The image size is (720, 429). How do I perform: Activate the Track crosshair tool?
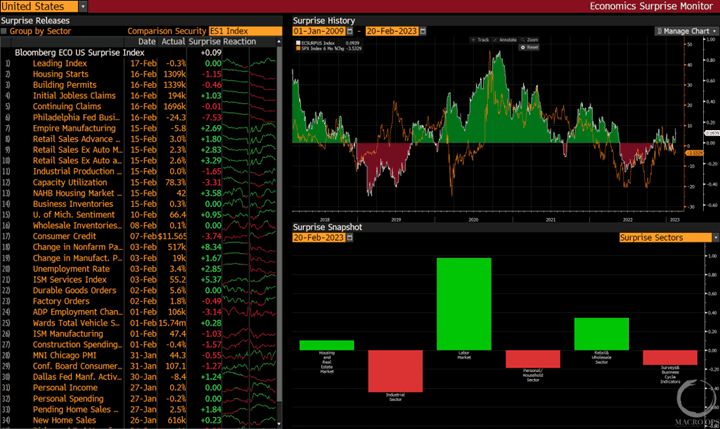pyautogui.click(x=480, y=40)
